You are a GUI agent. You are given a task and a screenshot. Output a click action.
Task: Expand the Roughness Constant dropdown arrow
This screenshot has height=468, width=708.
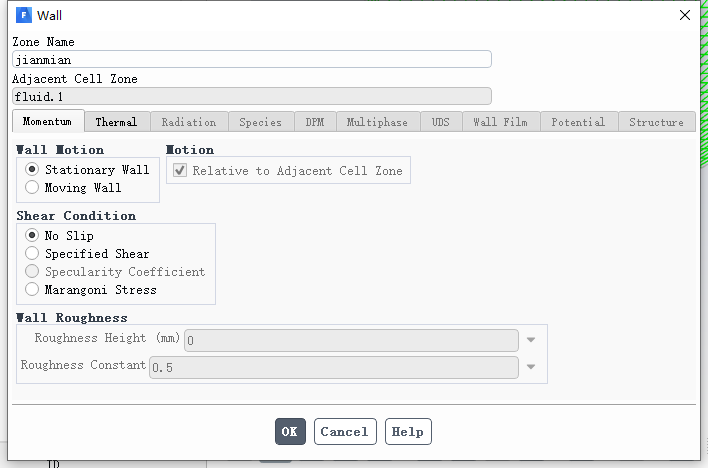531,367
